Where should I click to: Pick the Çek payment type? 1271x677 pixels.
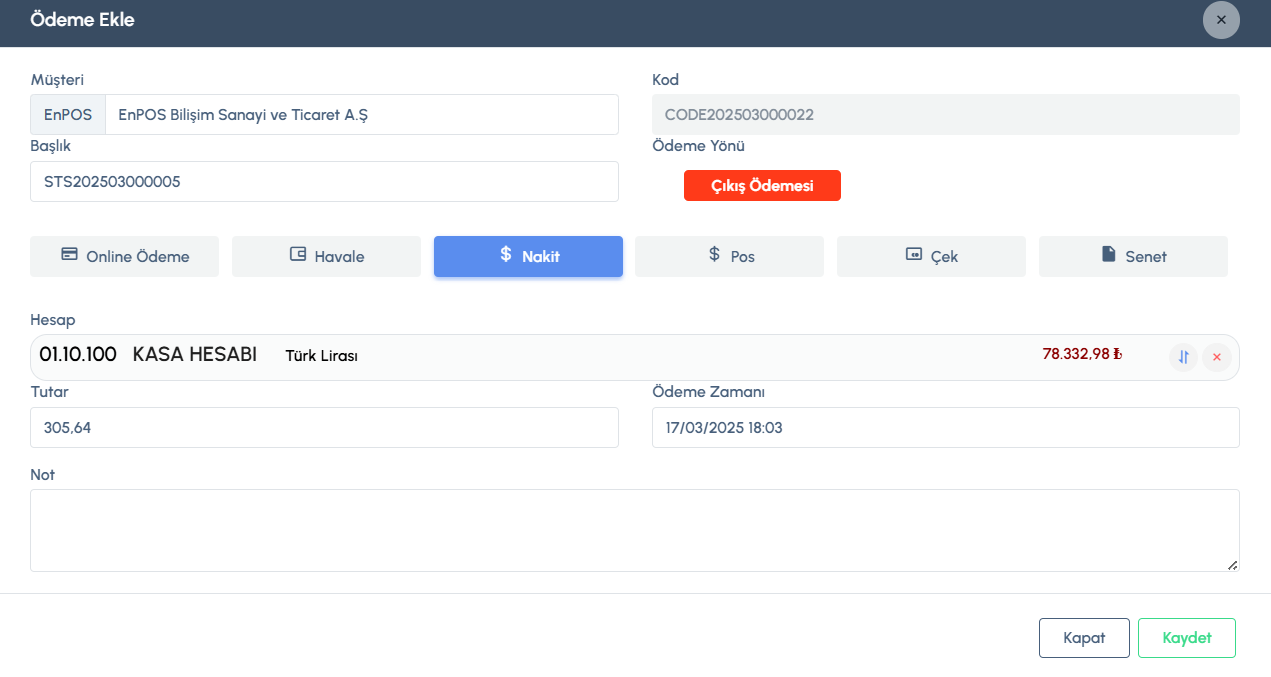[x=931, y=256]
